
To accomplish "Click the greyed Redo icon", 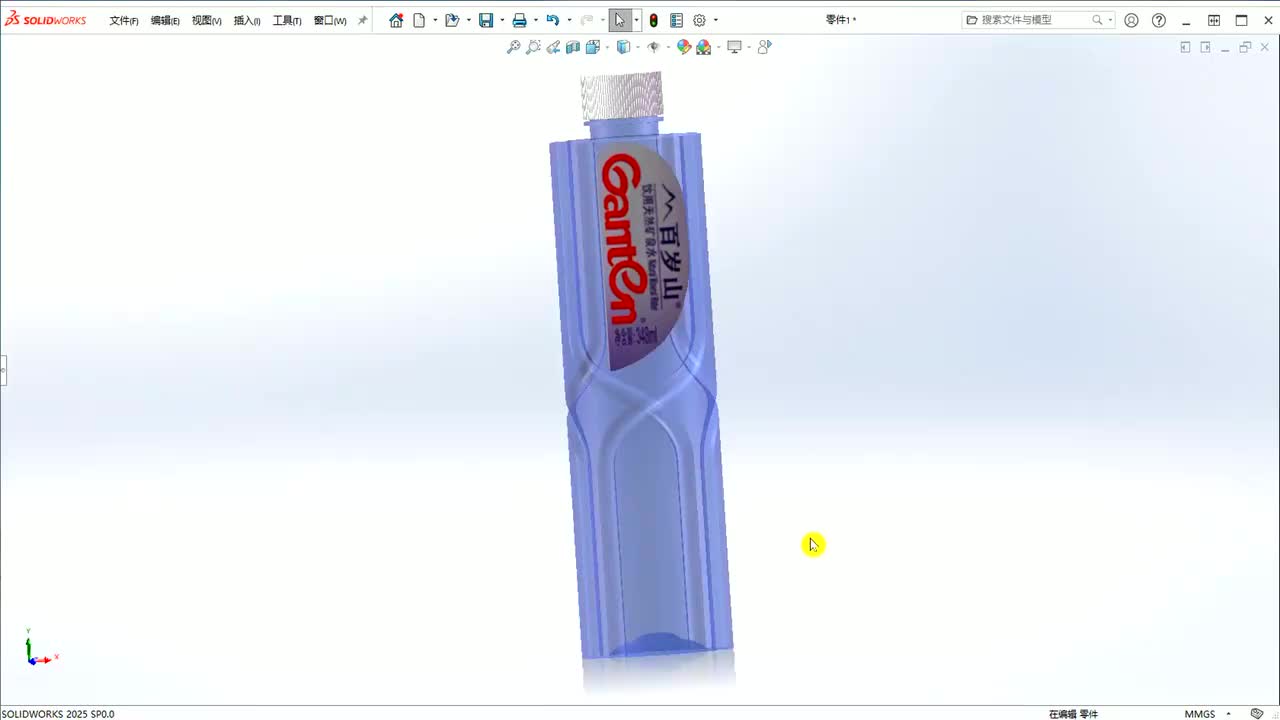I will tap(586, 20).
